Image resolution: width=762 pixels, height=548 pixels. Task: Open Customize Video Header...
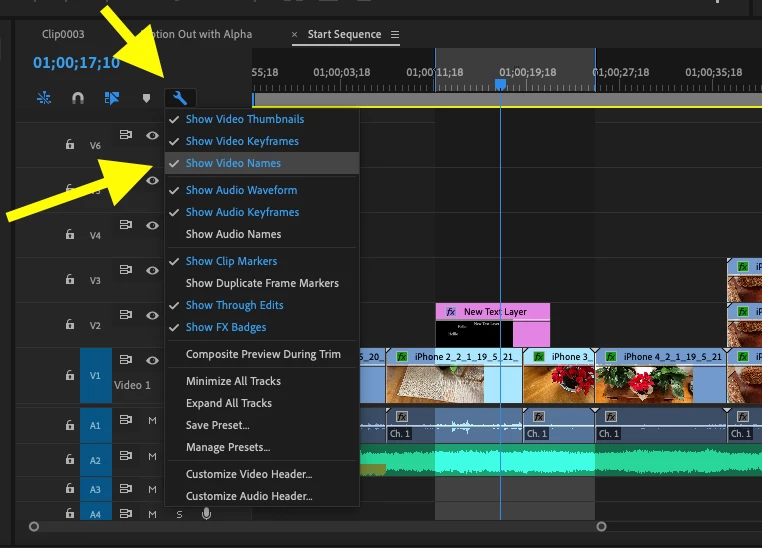[x=262, y=474]
